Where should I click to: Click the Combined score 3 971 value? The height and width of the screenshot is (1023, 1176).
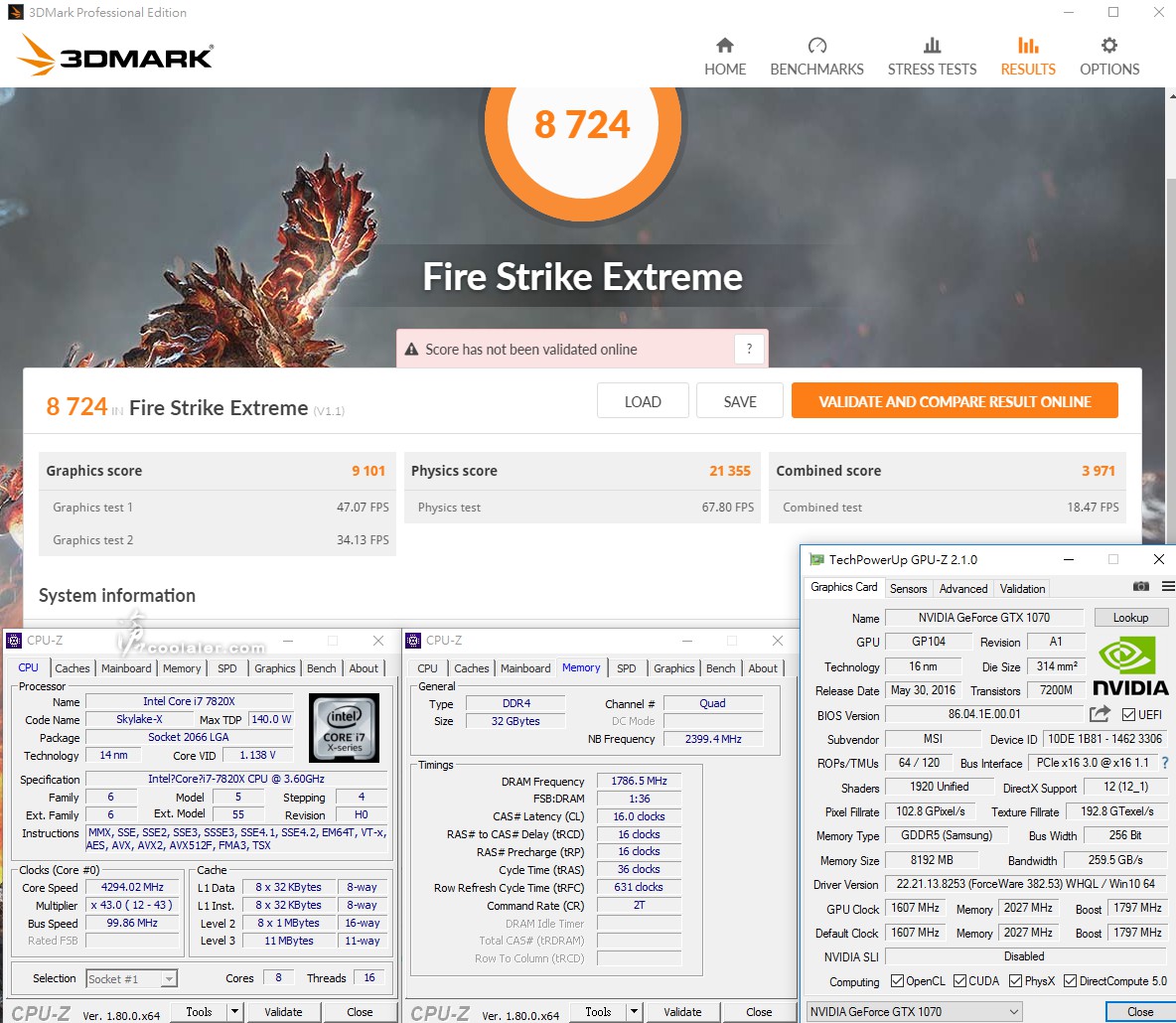click(1098, 470)
